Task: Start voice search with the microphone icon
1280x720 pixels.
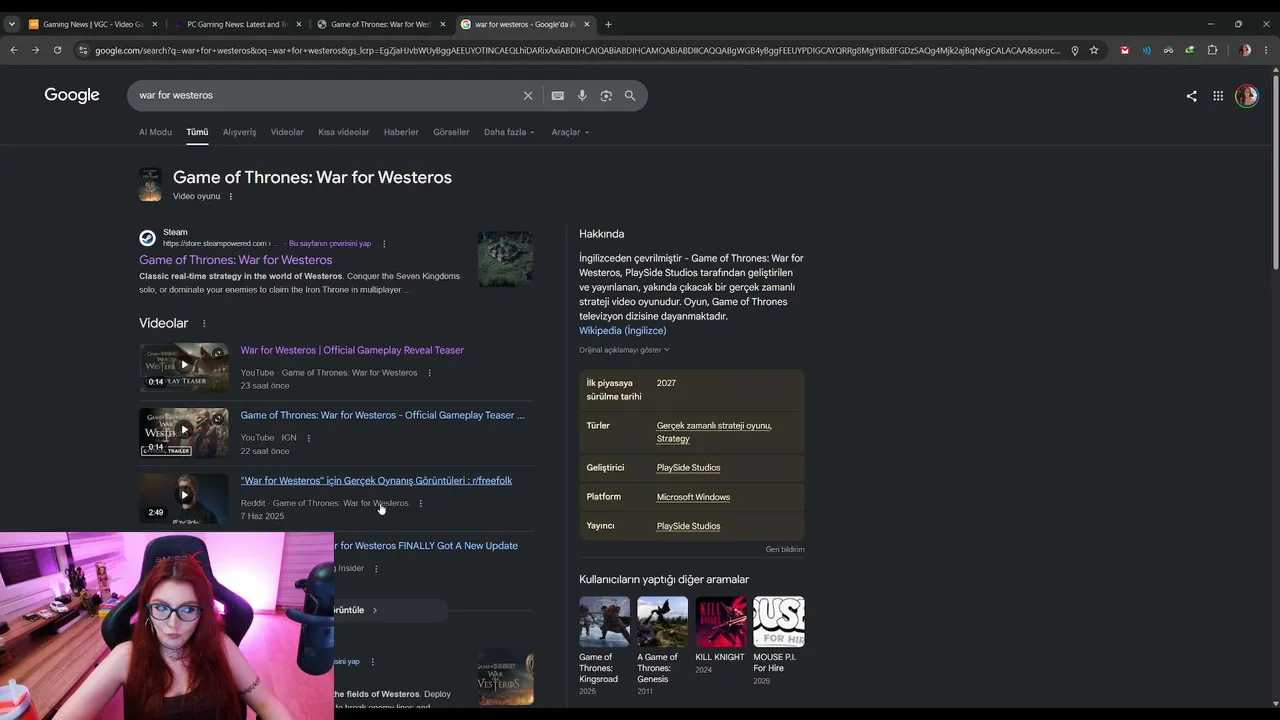Action: [x=582, y=95]
